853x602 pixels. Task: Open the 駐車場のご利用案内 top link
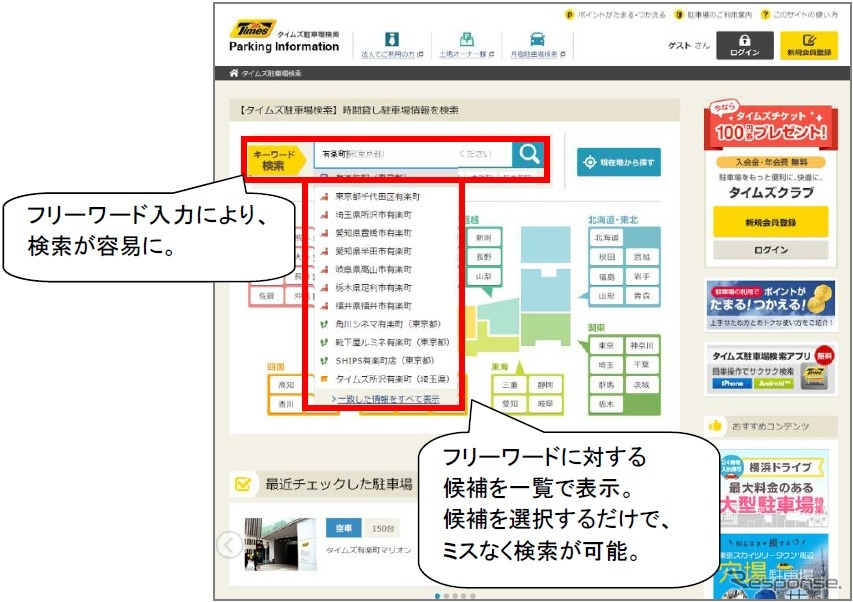coord(713,15)
